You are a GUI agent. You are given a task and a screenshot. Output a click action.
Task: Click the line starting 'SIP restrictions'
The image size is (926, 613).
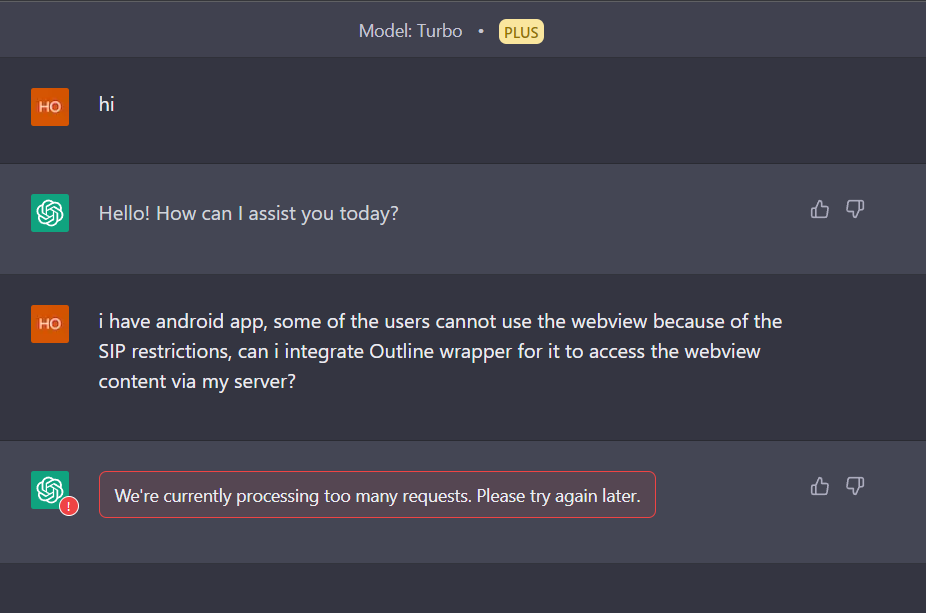(x=429, y=351)
